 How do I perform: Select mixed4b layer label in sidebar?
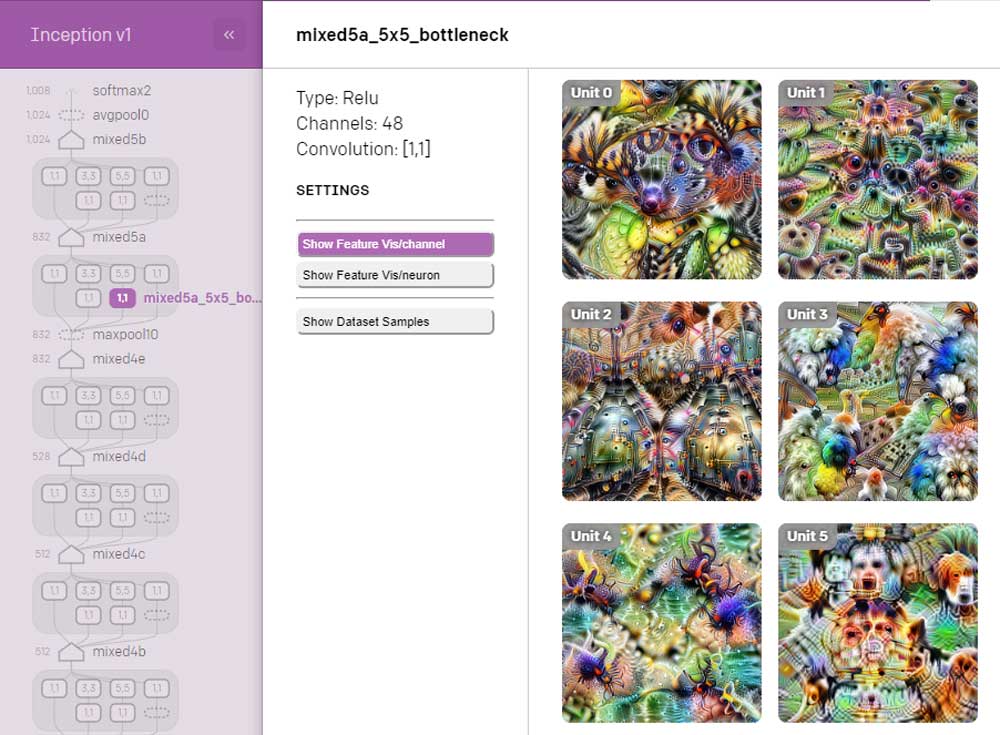(x=119, y=652)
